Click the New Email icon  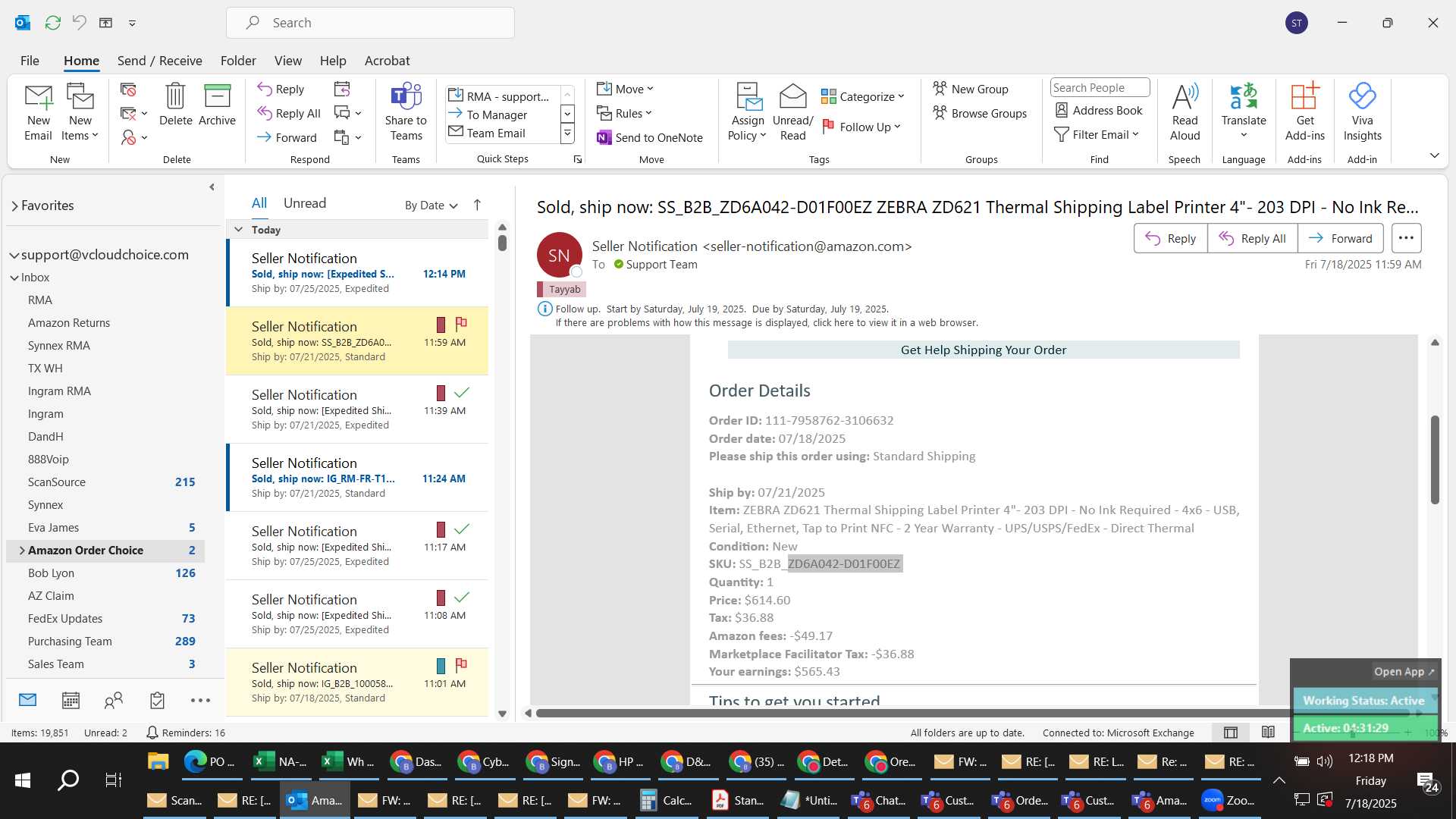click(x=38, y=112)
